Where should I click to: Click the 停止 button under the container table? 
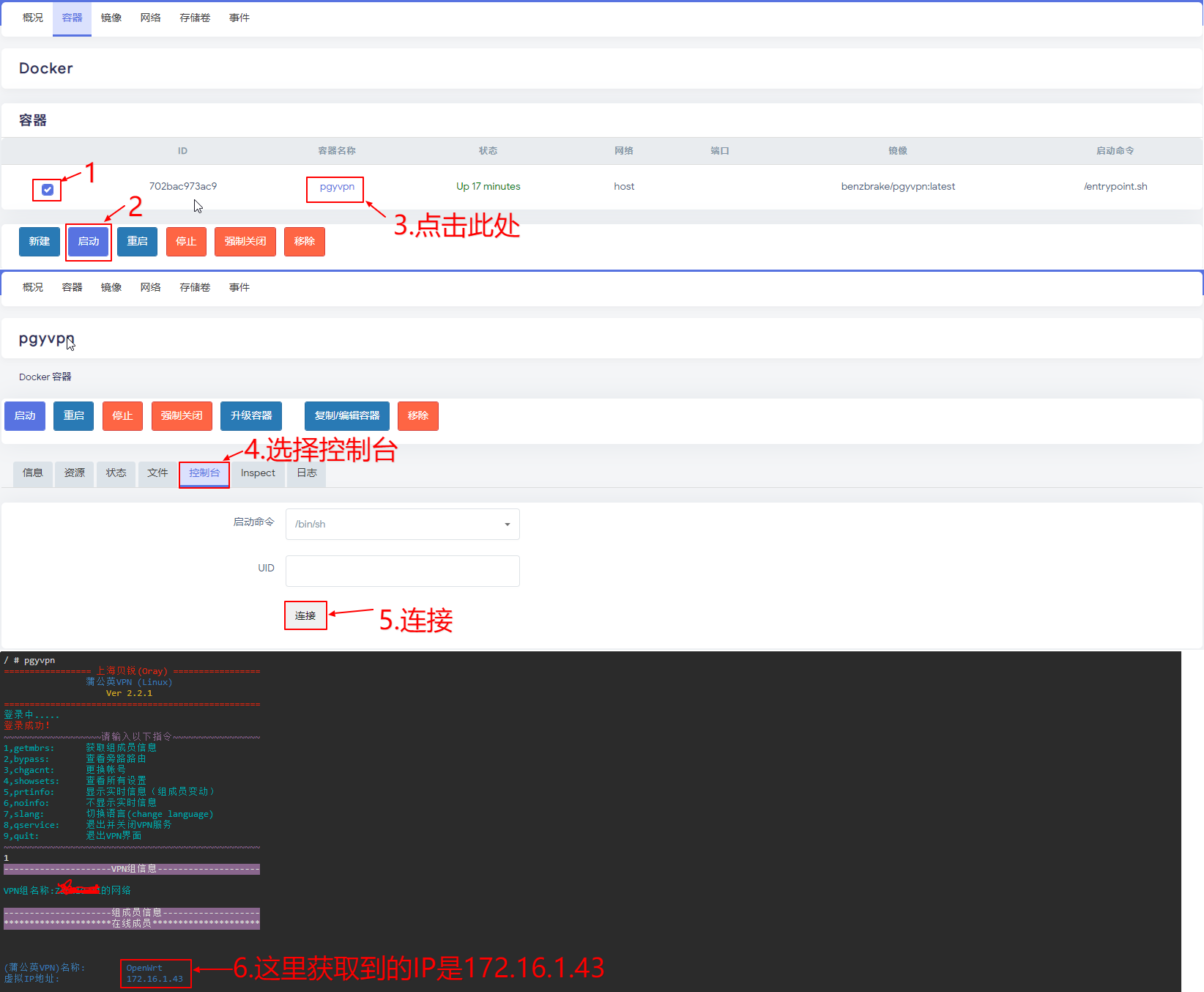[x=186, y=242]
